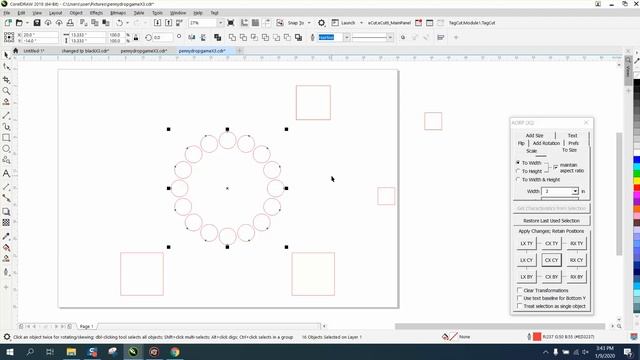640x360 pixels.
Task: Click the LX TY position button
Action: 526,243
